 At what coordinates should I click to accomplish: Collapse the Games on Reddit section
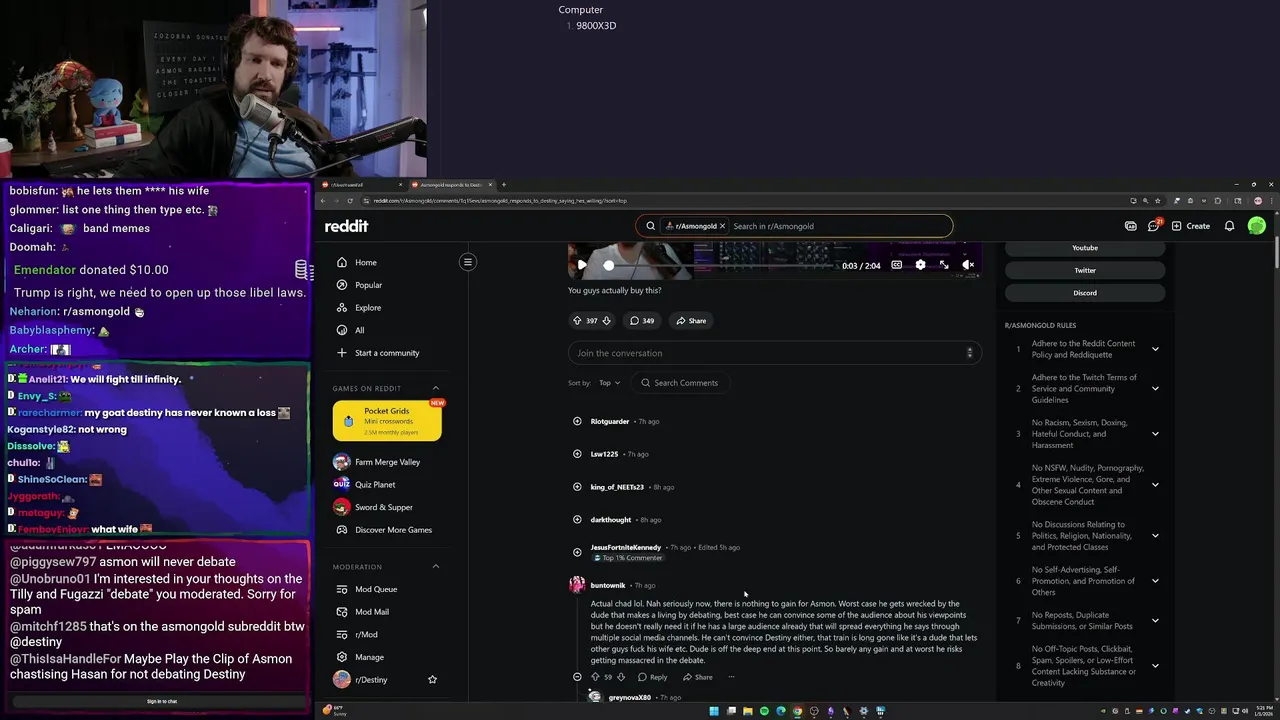point(436,388)
